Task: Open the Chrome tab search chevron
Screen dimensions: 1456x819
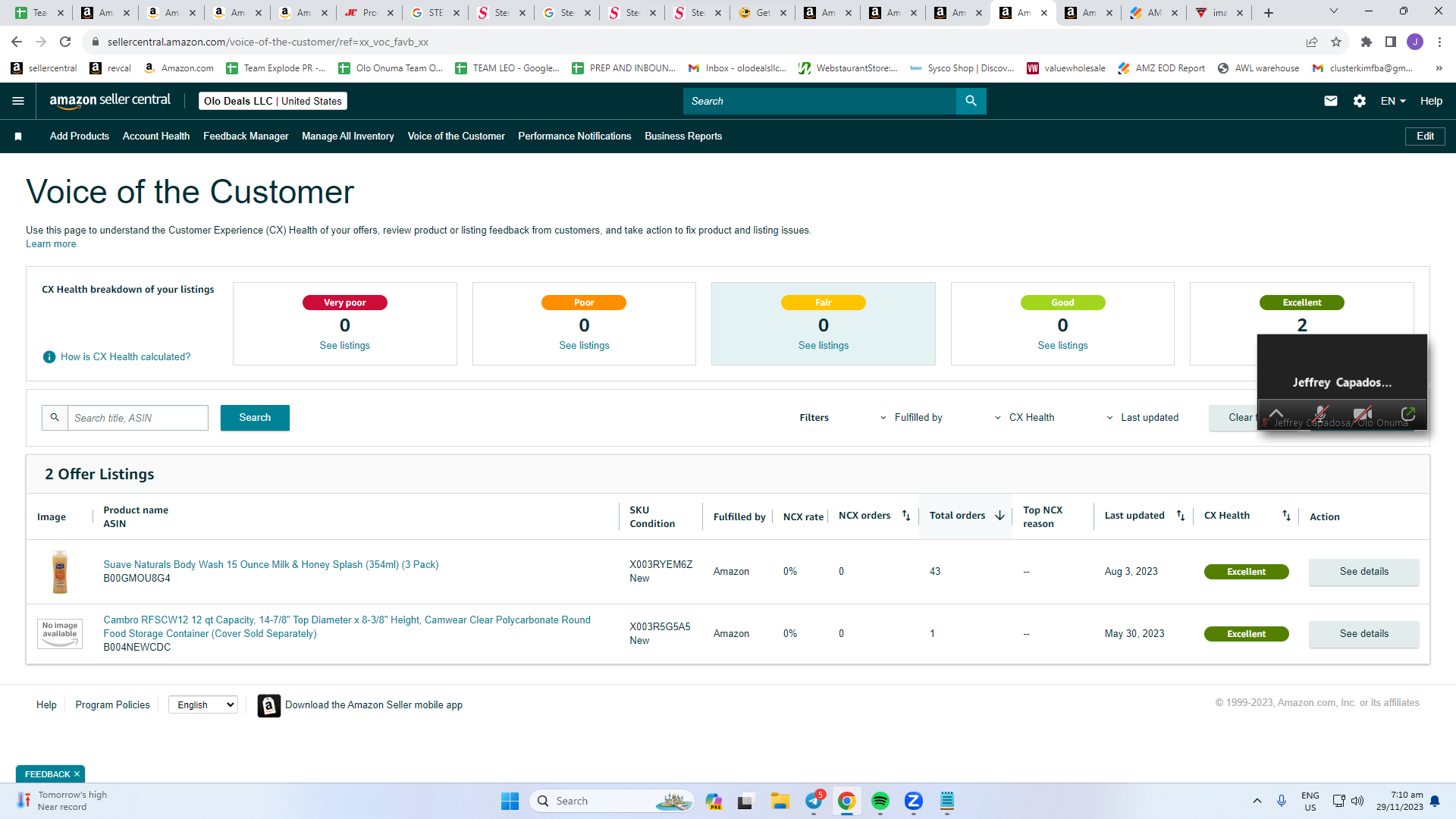Action: pos(1334,11)
